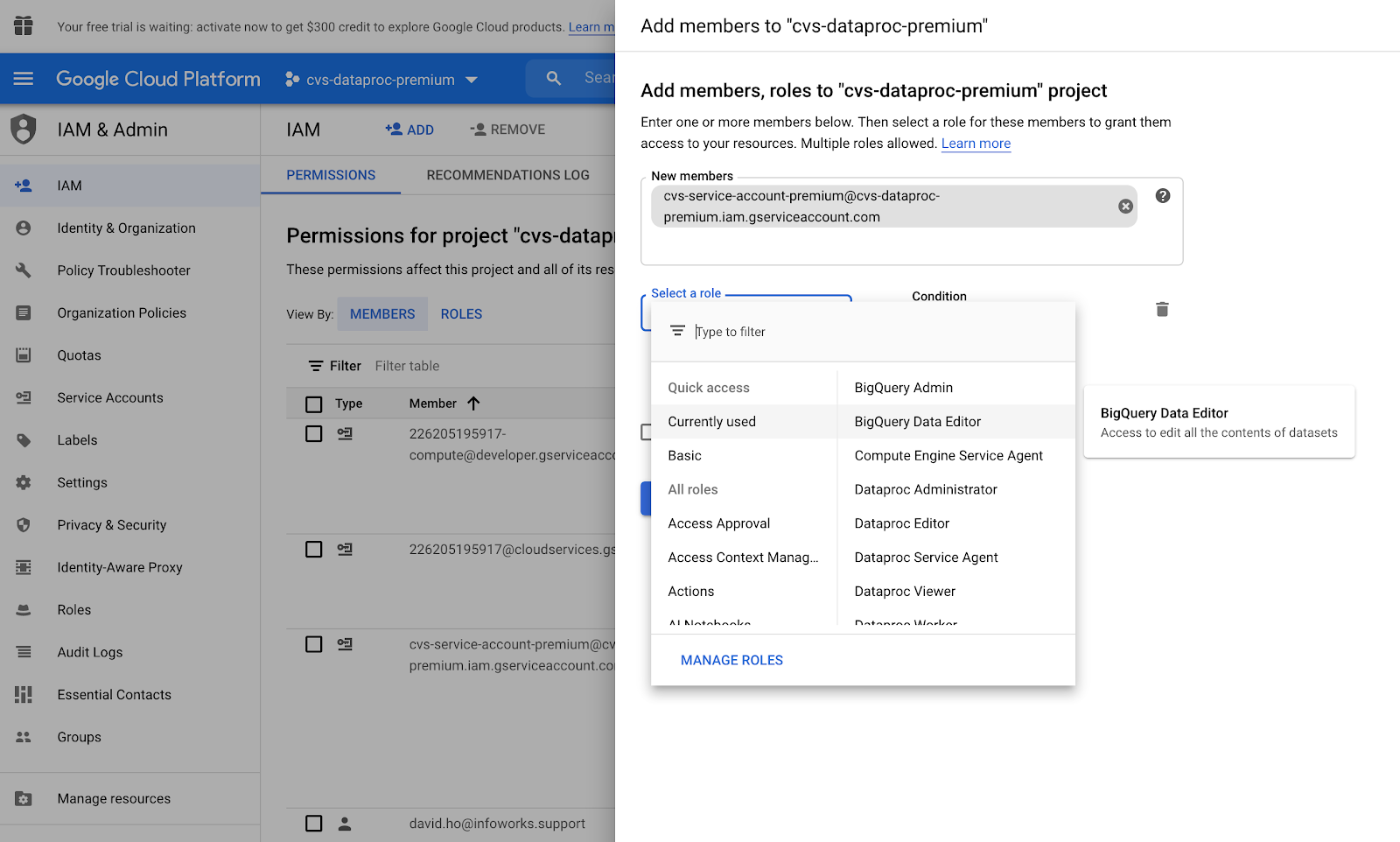Choose the Dataproc Editor role
Image resolution: width=1400 pixels, height=842 pixels.
[956, 523]
